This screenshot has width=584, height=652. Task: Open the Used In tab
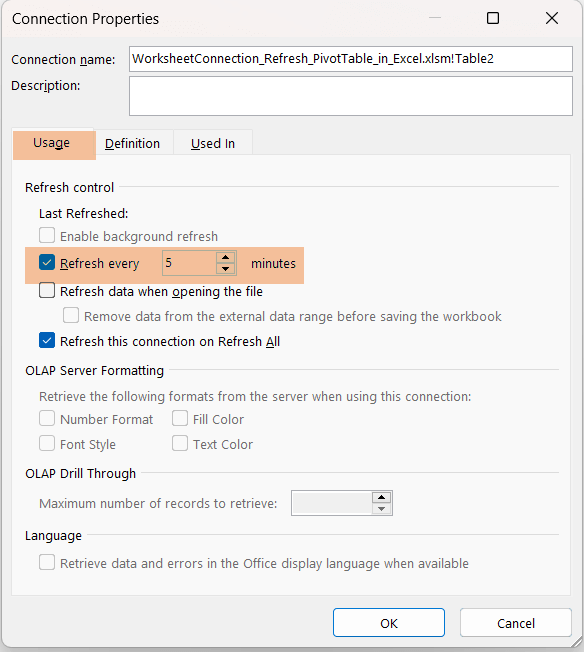pyautogui.click(x=213, y=143)
